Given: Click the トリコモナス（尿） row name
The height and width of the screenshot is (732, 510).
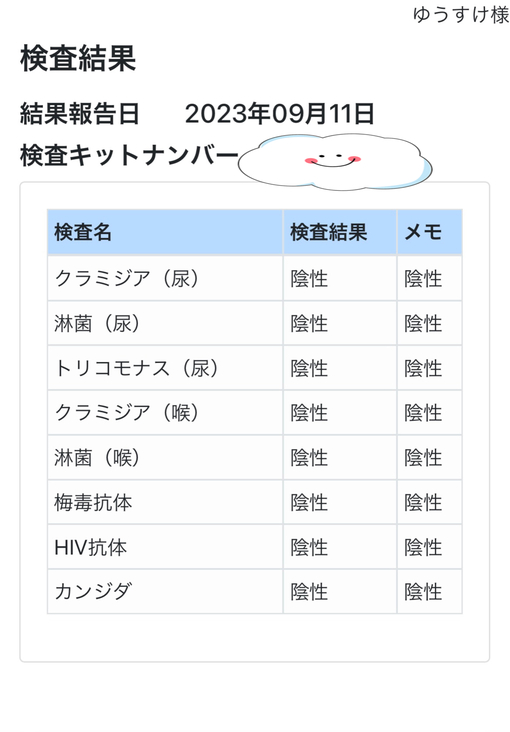Looking at the screenshot, I should point(136,368).
